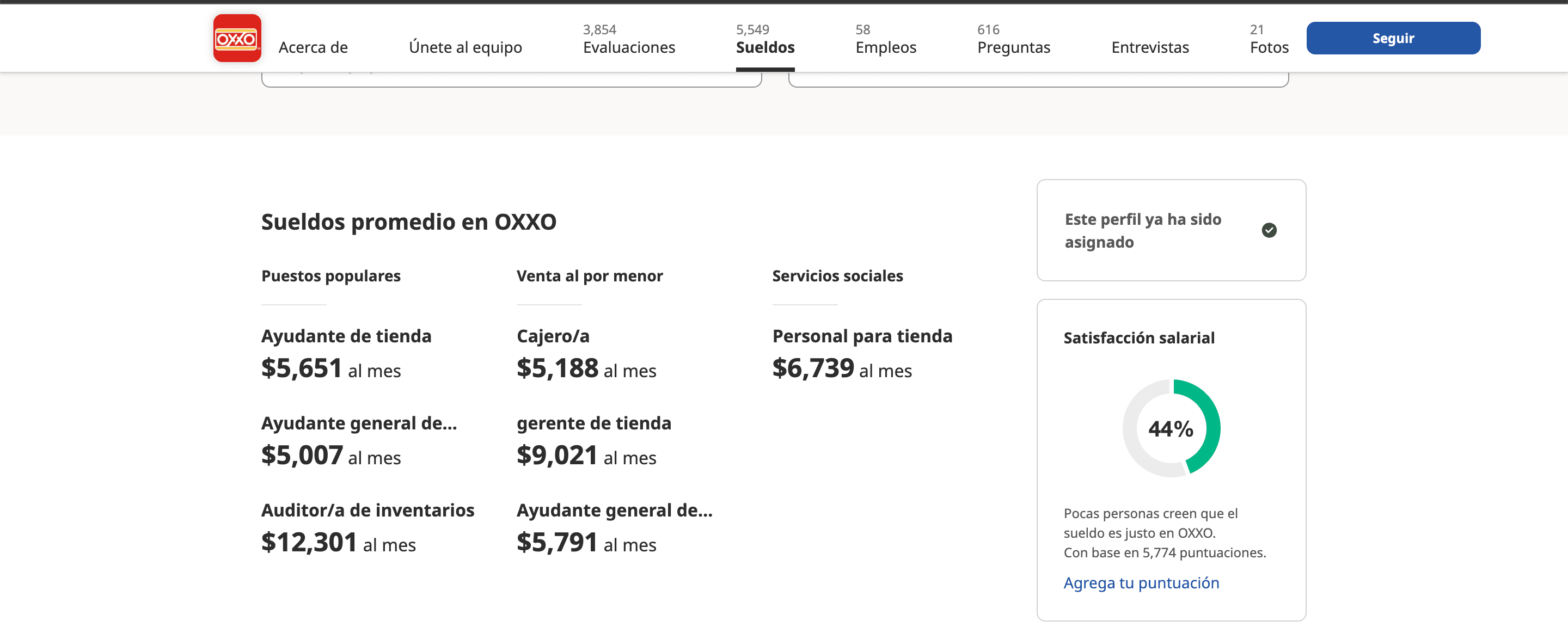Click the Servicios sociales heading

point(837,276)
